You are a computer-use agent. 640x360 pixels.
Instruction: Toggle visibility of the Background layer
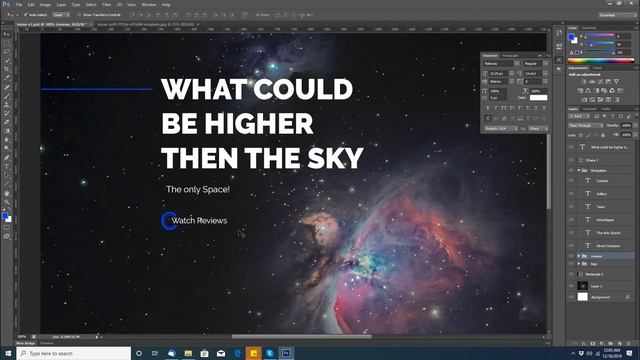[571, 297]
